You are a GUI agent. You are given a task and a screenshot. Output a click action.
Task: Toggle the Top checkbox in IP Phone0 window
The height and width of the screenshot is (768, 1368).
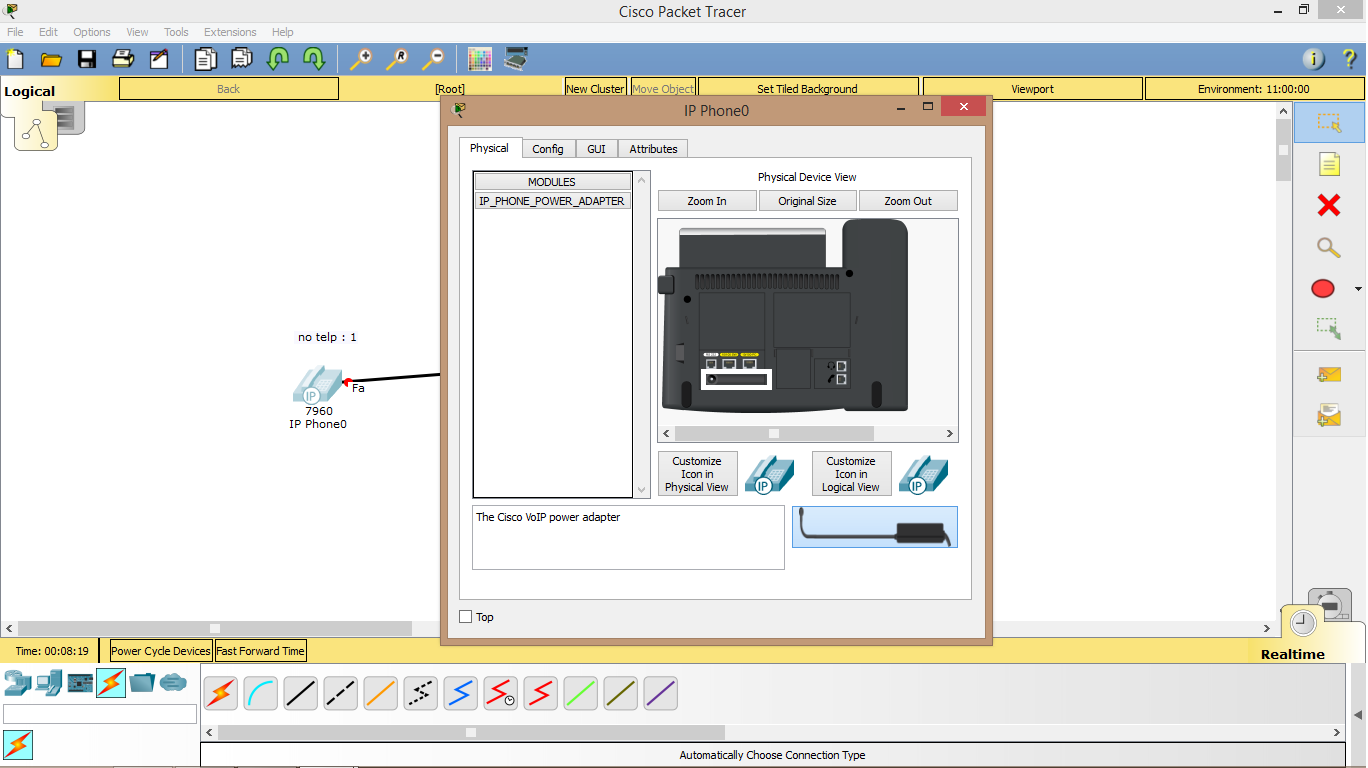(465, 617)
